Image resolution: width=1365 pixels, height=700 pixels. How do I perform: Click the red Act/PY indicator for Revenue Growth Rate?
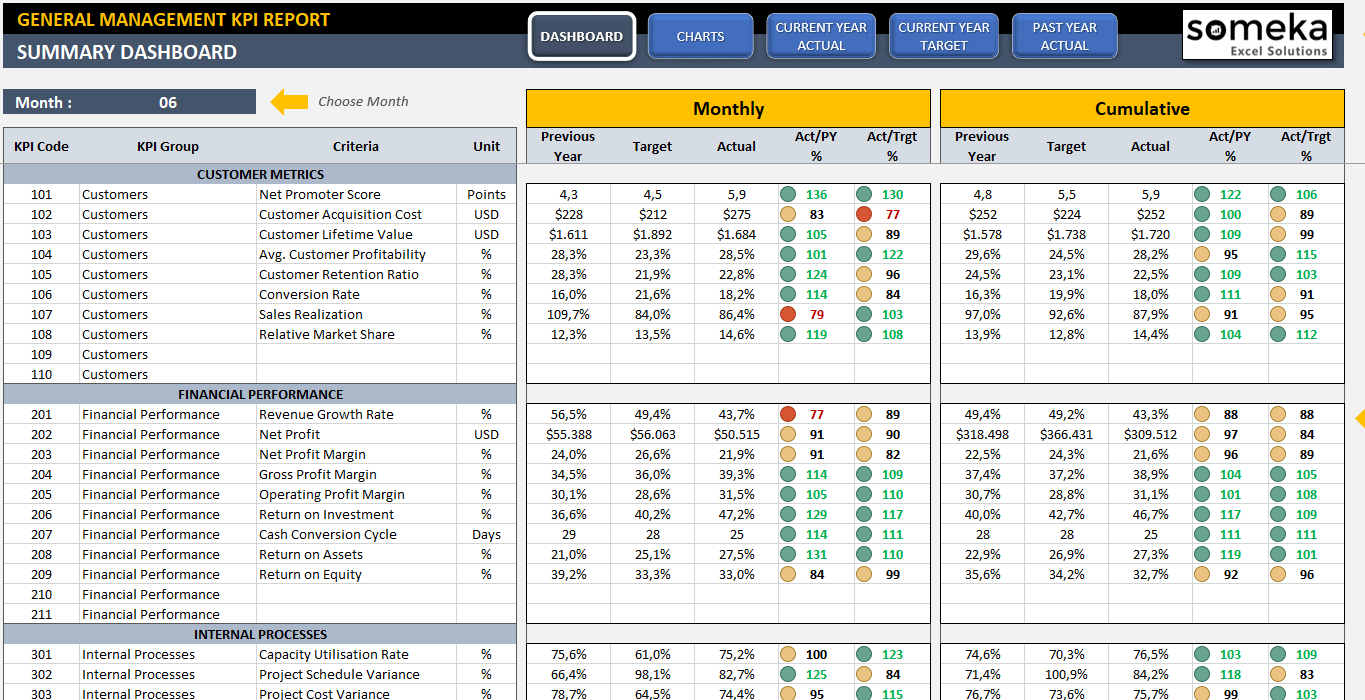787,414
